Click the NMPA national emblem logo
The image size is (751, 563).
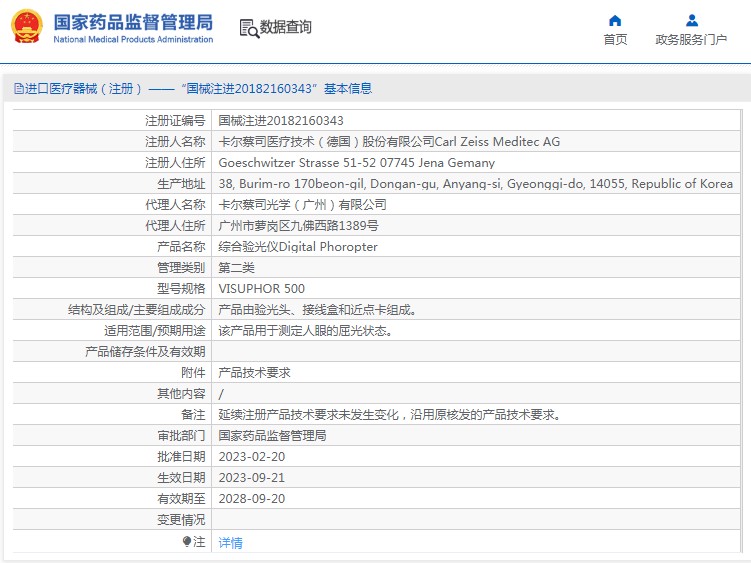(x=27, y=27)
